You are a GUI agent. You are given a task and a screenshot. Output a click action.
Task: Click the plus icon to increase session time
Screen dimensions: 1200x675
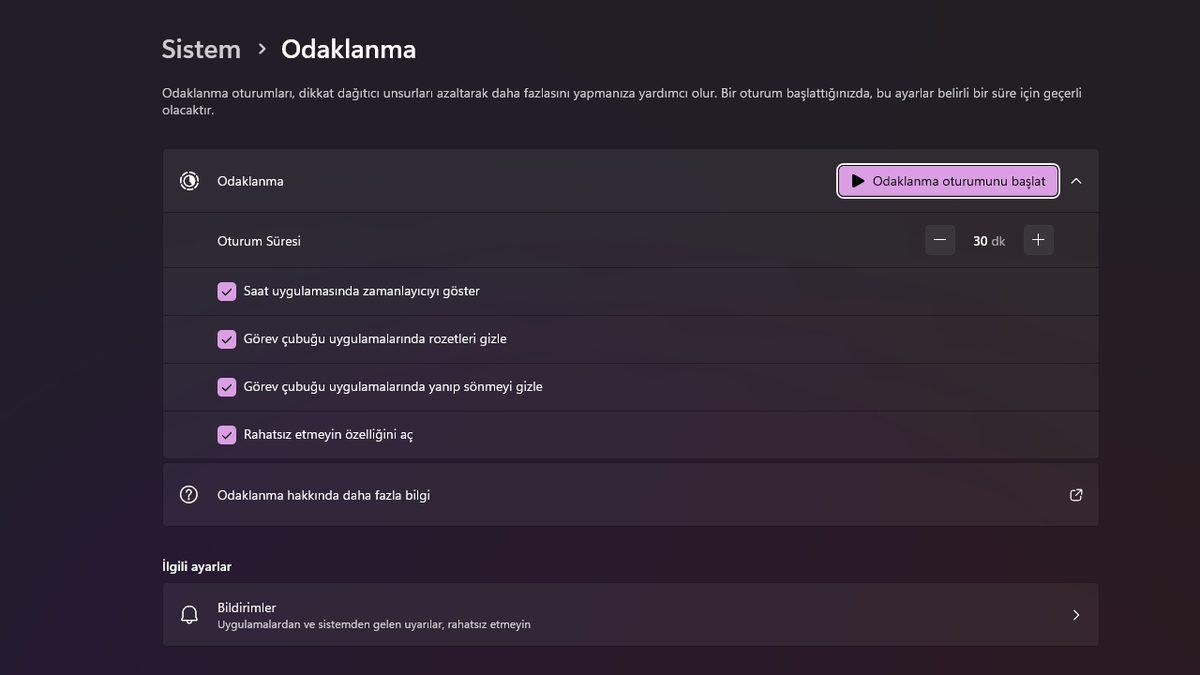[x=1038, y=239]
